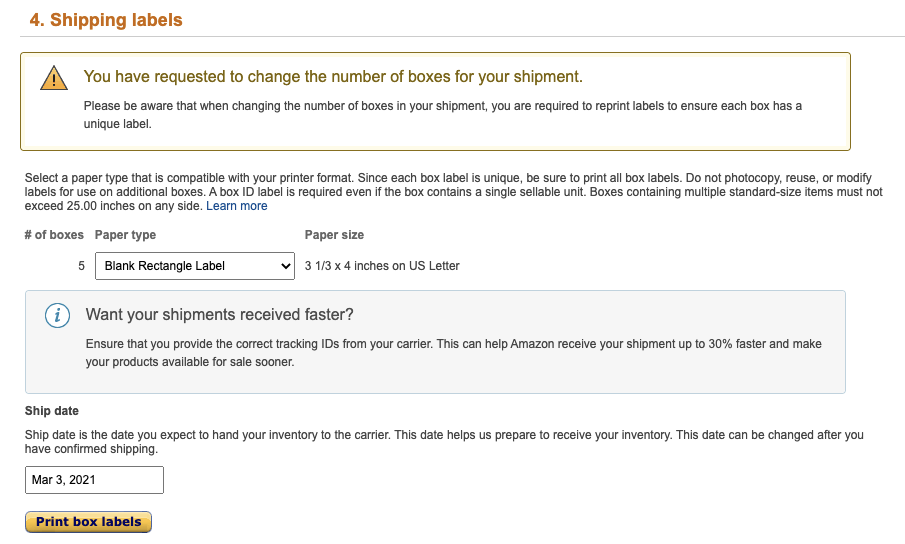
Task: Follow the Learn more link
Action: pyautogui.click(x=237, y=206)
